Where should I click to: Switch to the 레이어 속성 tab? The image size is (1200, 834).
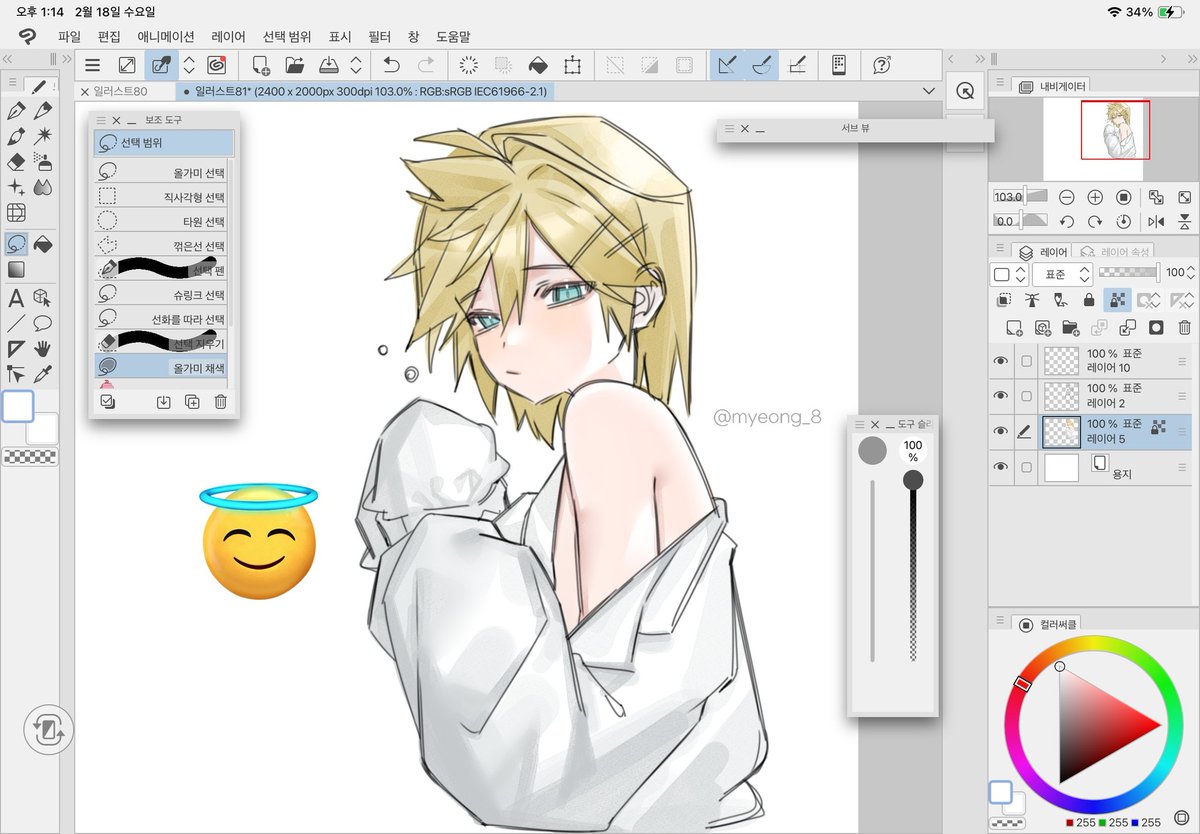[x=1113, y=251]
